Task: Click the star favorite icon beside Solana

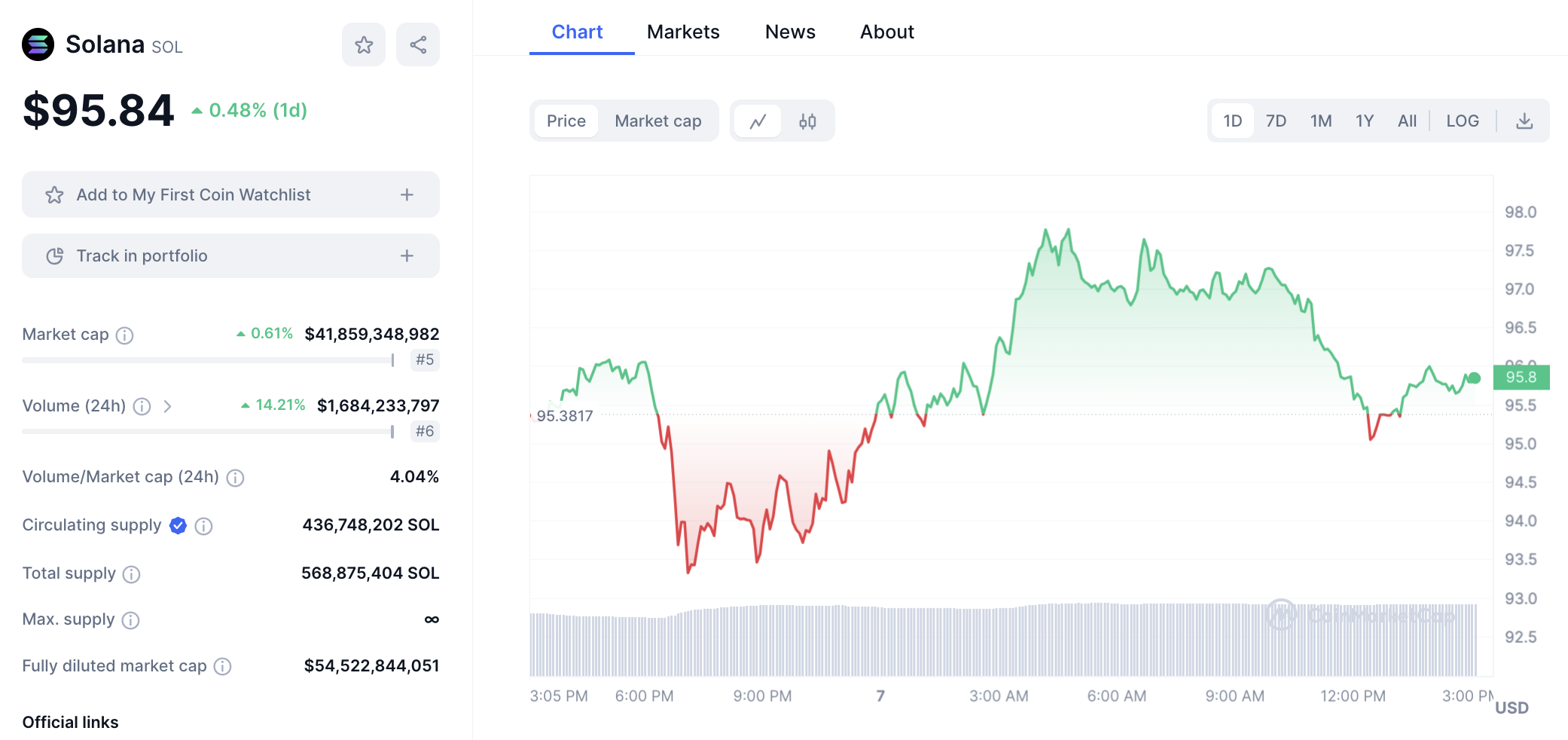Action: pyautogui.click(x=364, y=45)
